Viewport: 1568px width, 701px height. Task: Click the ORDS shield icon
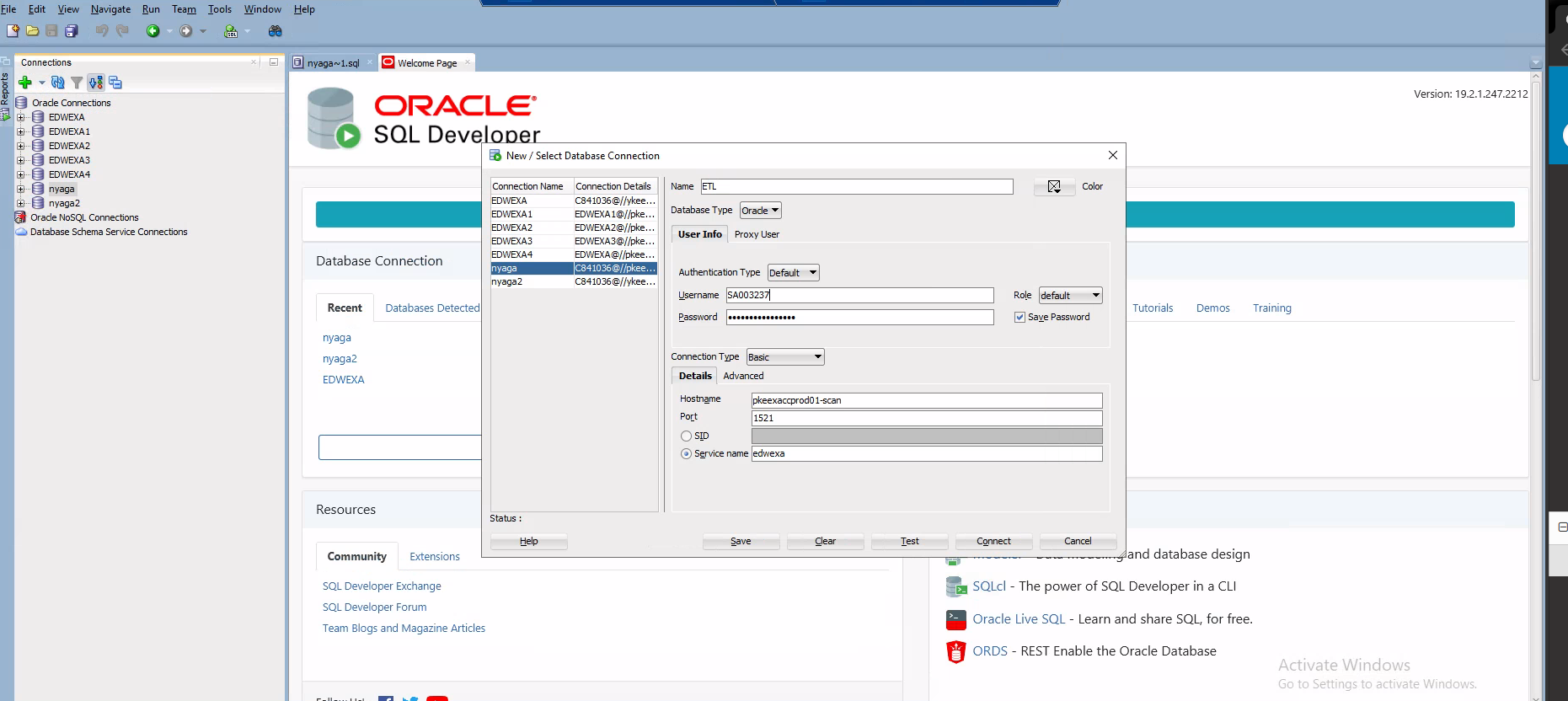coord(956,651)
